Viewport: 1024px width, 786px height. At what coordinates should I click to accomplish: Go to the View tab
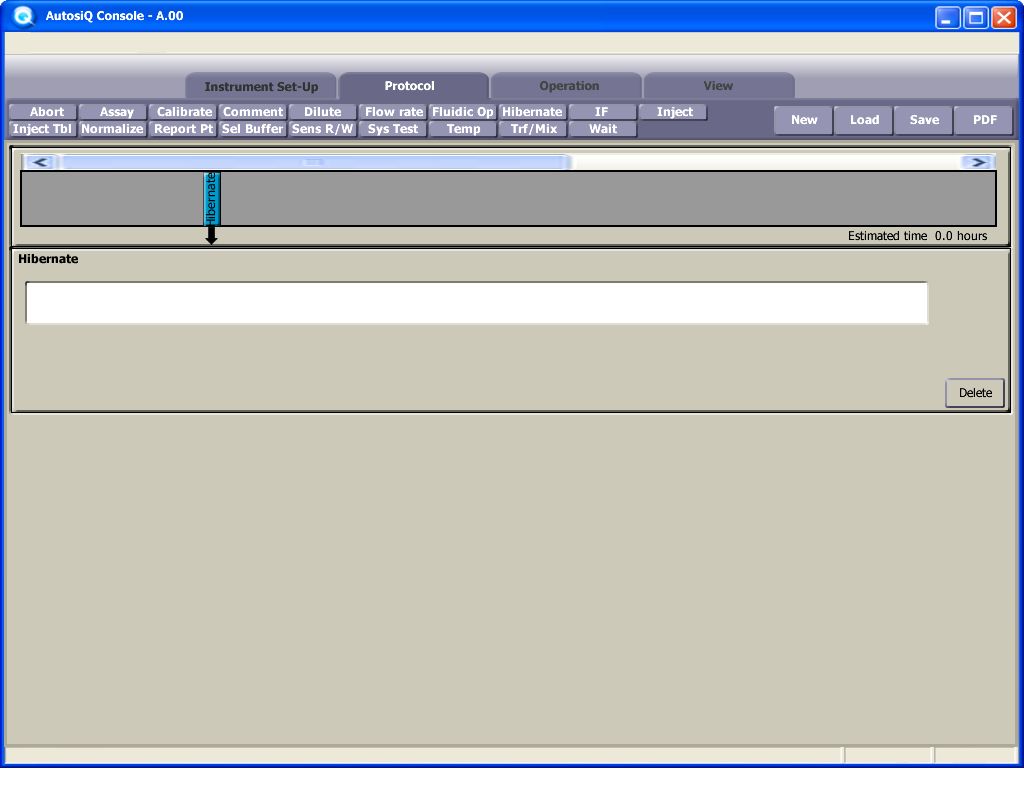719,86
